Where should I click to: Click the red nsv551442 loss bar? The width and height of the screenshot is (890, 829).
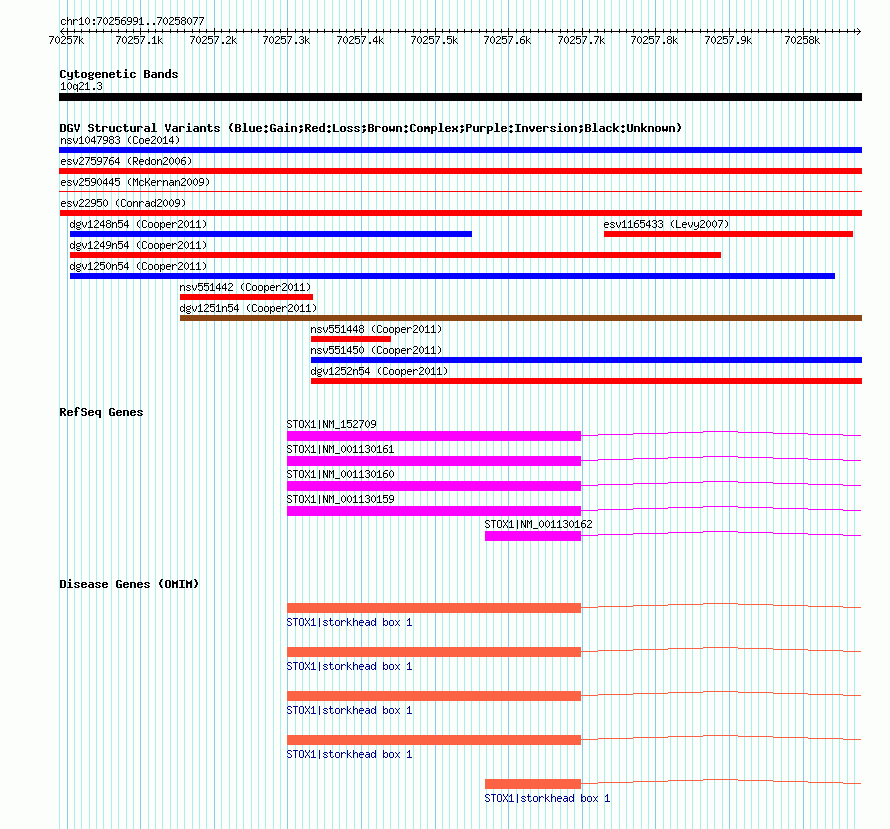(x=246, y=297)
